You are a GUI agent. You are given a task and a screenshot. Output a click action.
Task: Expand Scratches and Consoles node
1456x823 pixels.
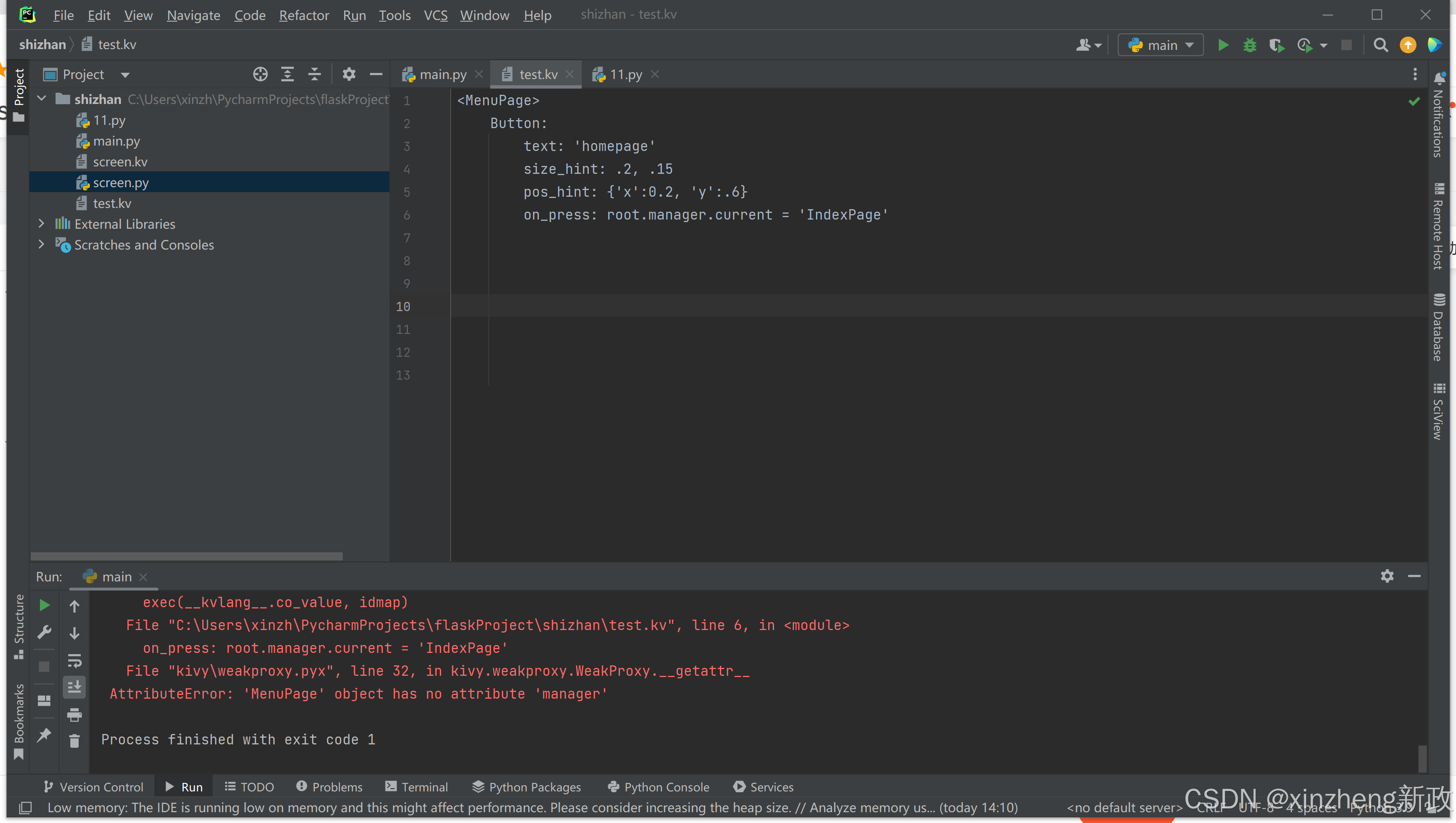[x=41, y=245]
